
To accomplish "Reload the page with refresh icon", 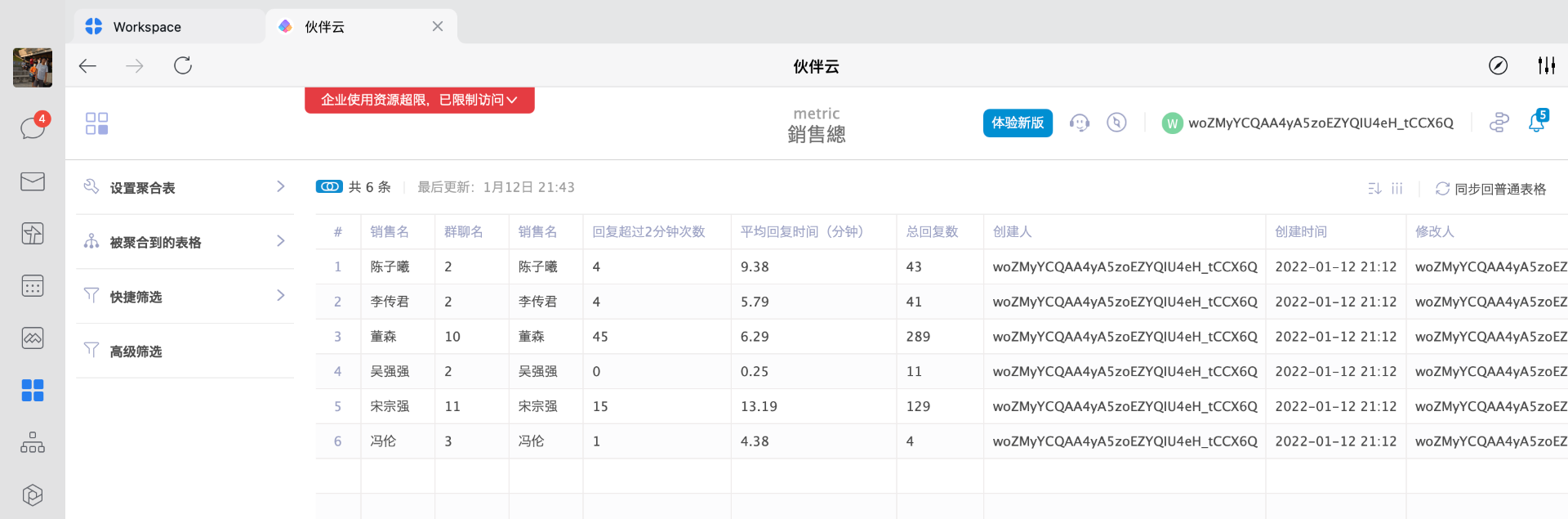I will pyautogui.click(x=183, y=65).
